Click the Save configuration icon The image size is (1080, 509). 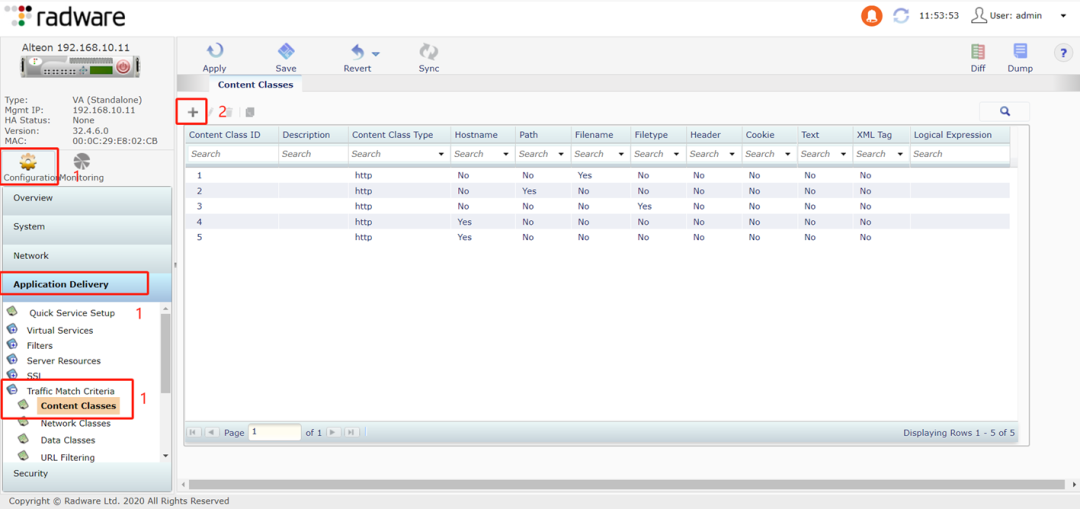pos(286,52)
